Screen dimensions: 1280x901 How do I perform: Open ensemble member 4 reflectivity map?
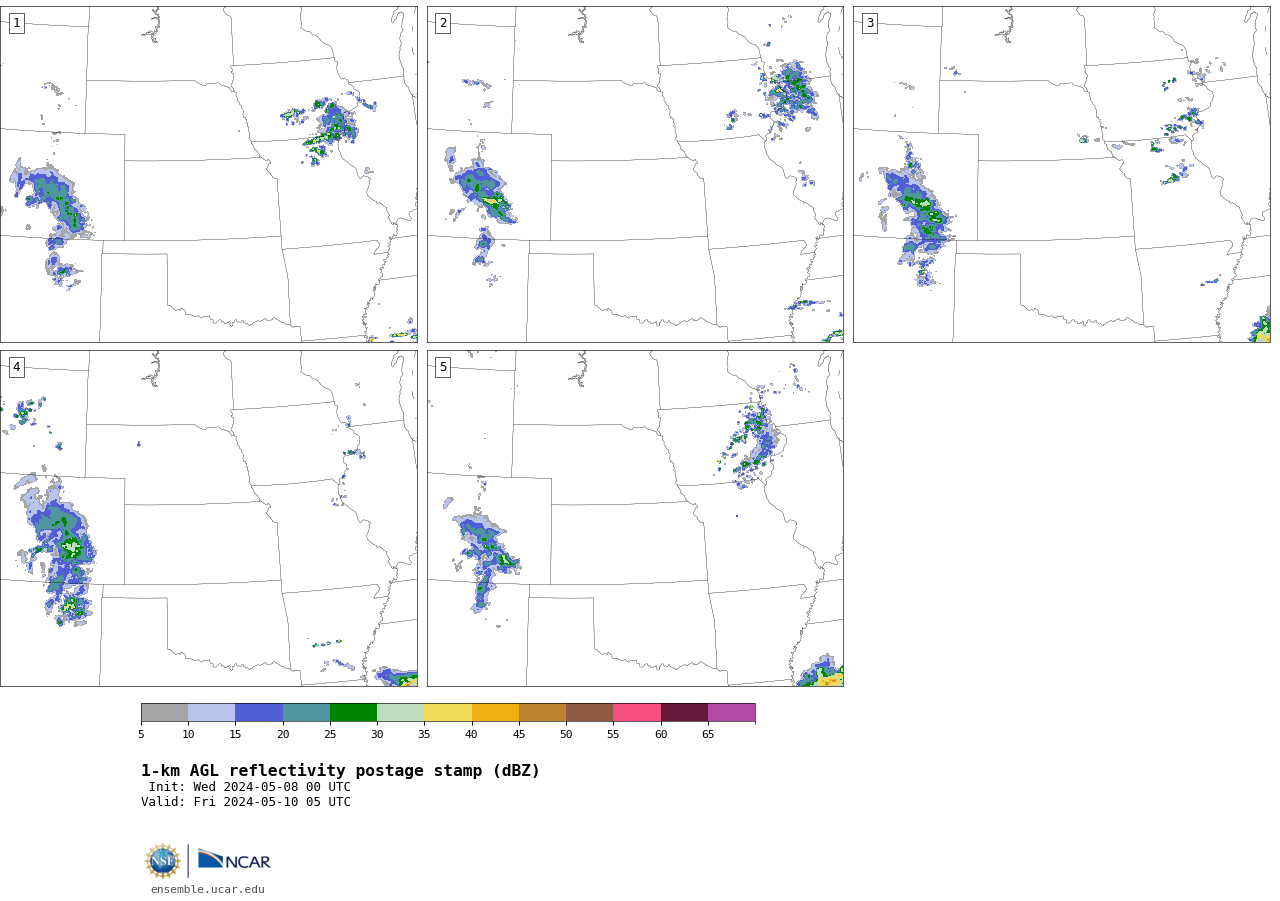209,518
